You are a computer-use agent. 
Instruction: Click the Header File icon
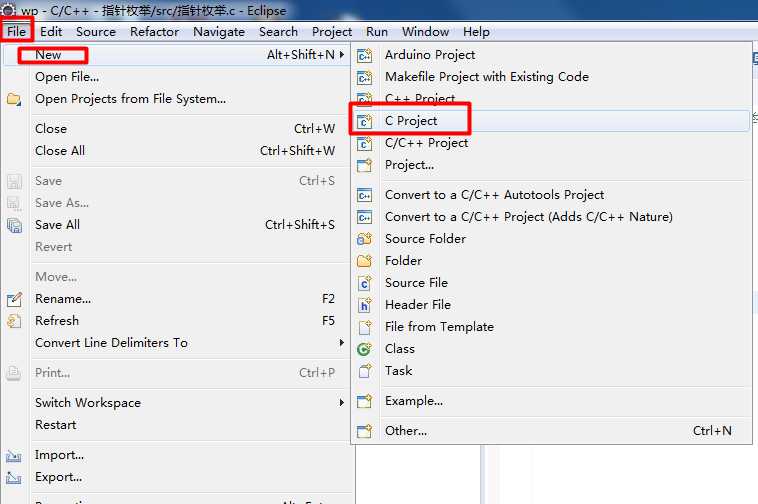point(364,305)
